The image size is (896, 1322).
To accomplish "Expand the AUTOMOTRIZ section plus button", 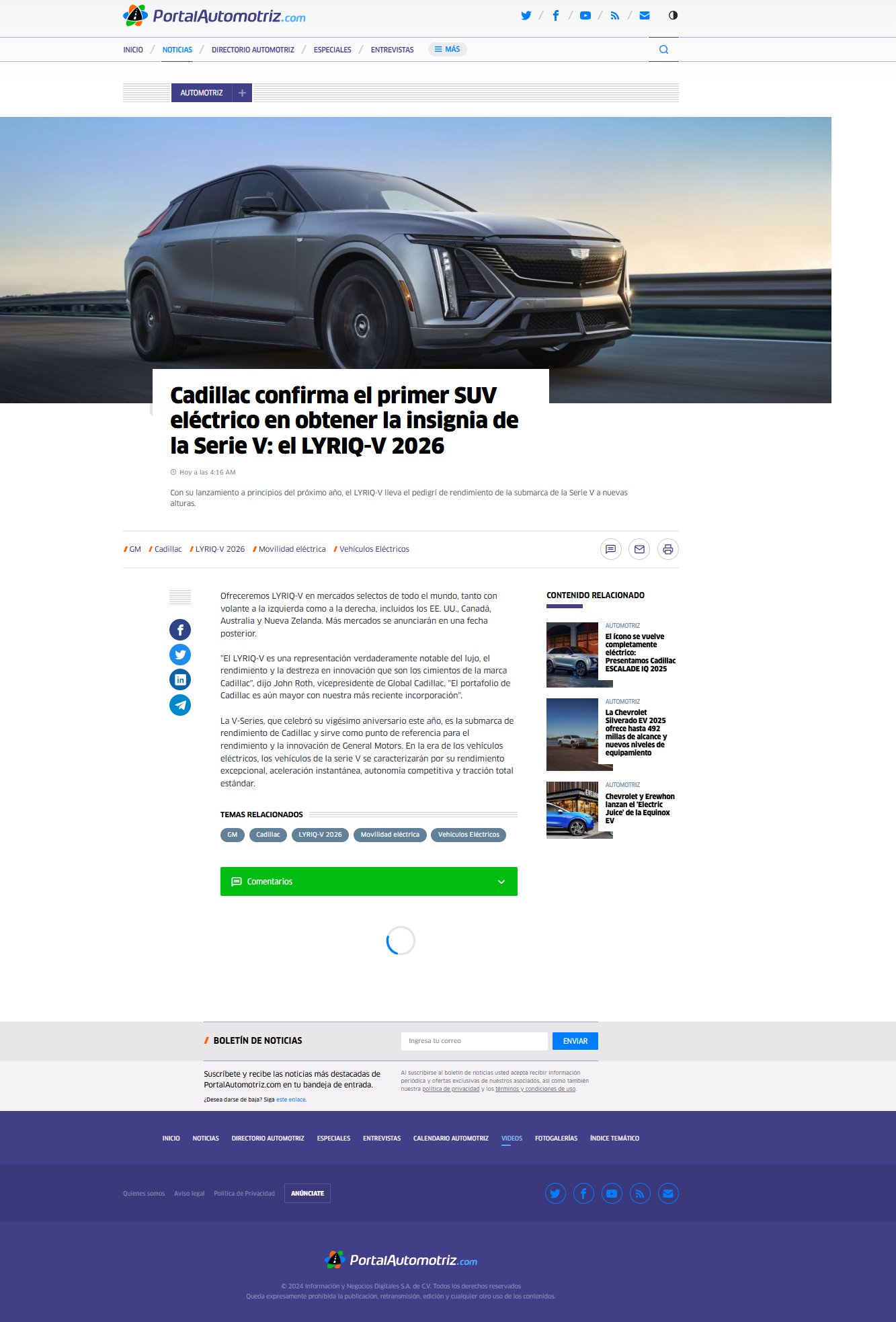I will point(242,93).
